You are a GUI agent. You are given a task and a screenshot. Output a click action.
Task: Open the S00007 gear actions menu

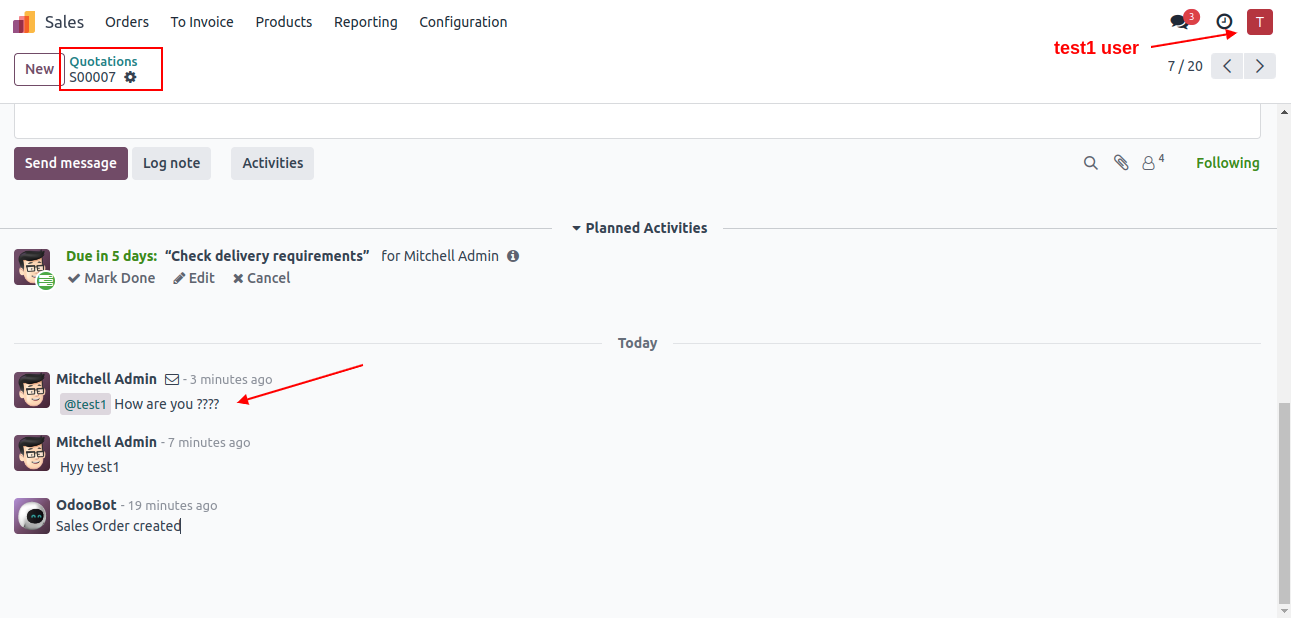tap(130, 77)
